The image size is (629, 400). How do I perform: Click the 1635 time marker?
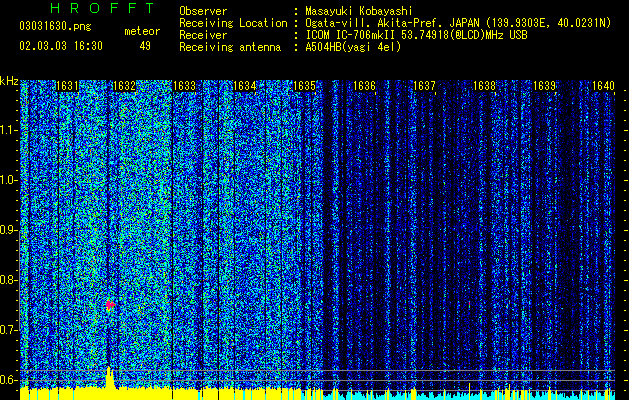click(x=304, y=86)
